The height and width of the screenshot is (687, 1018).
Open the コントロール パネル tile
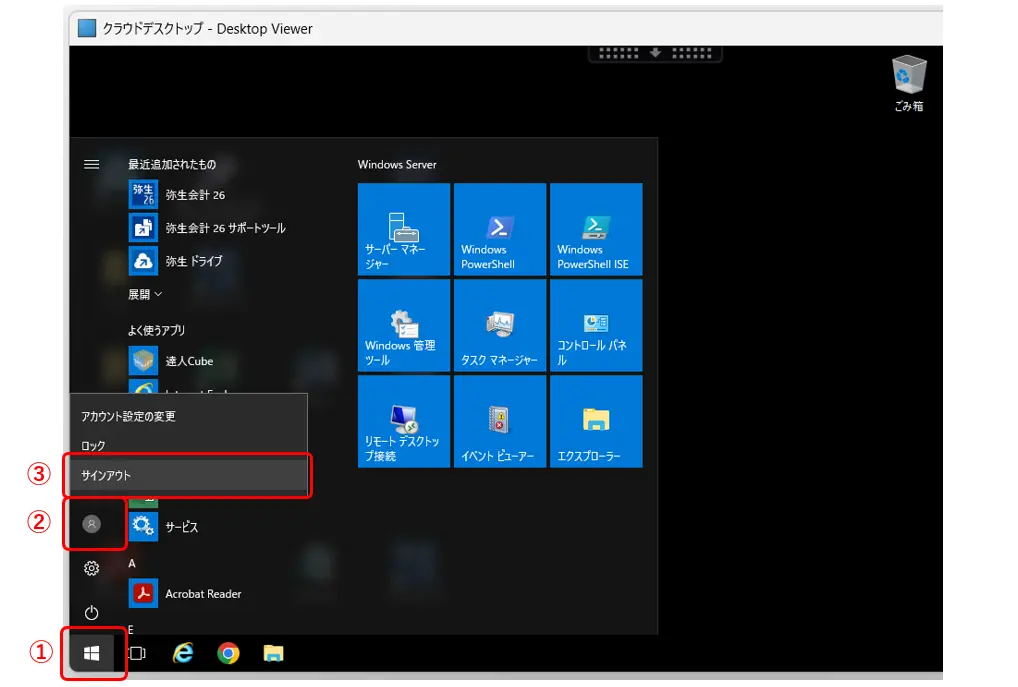click(596, 325)
